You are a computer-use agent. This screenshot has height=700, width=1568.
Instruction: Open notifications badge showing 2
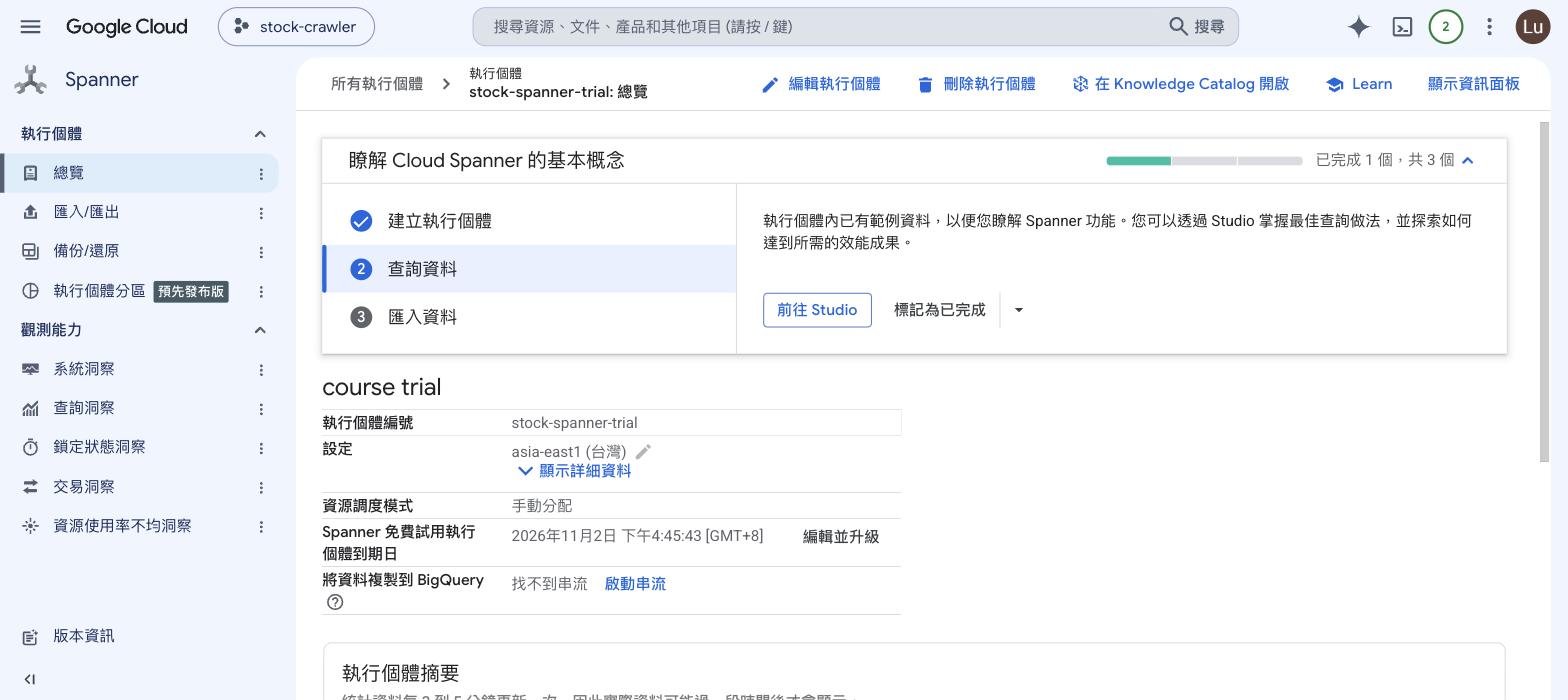tap(1445, 27)
